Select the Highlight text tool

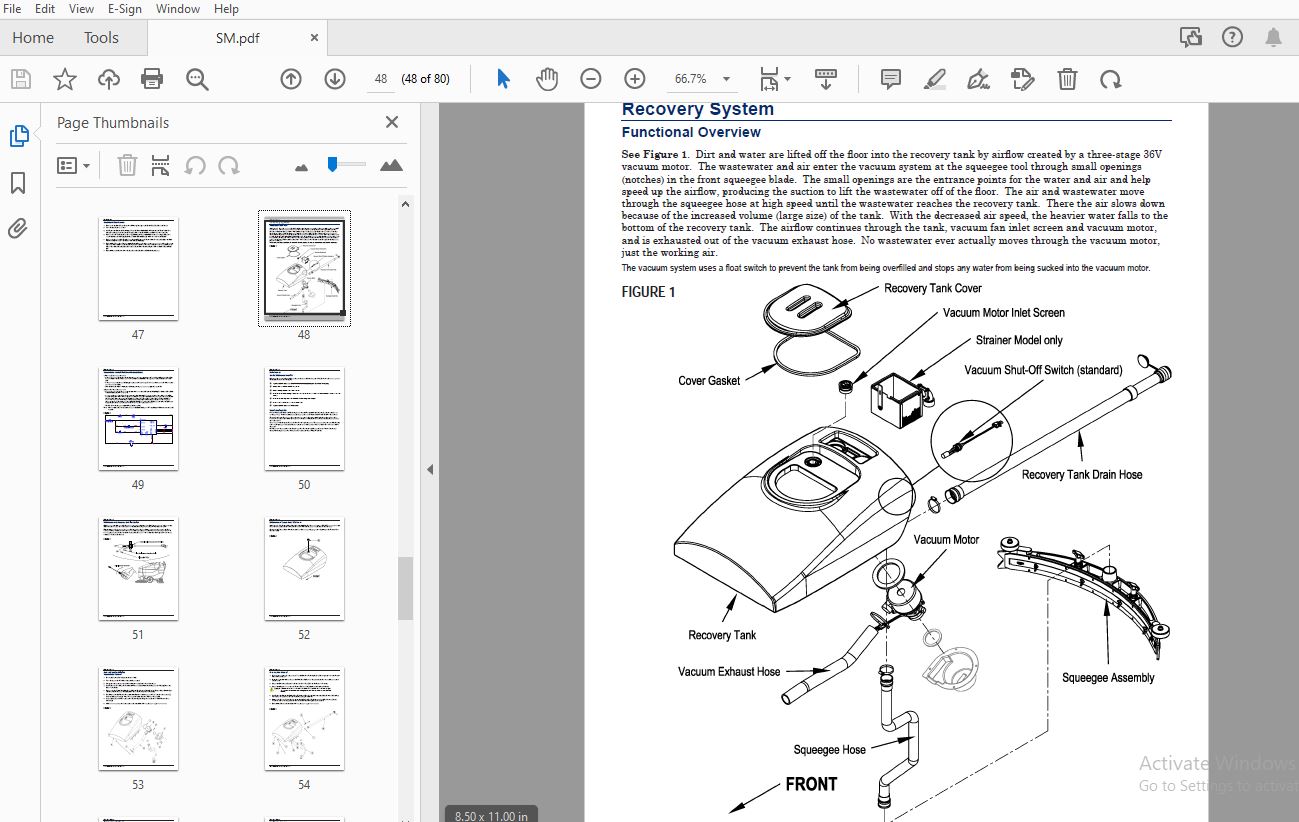934,79
